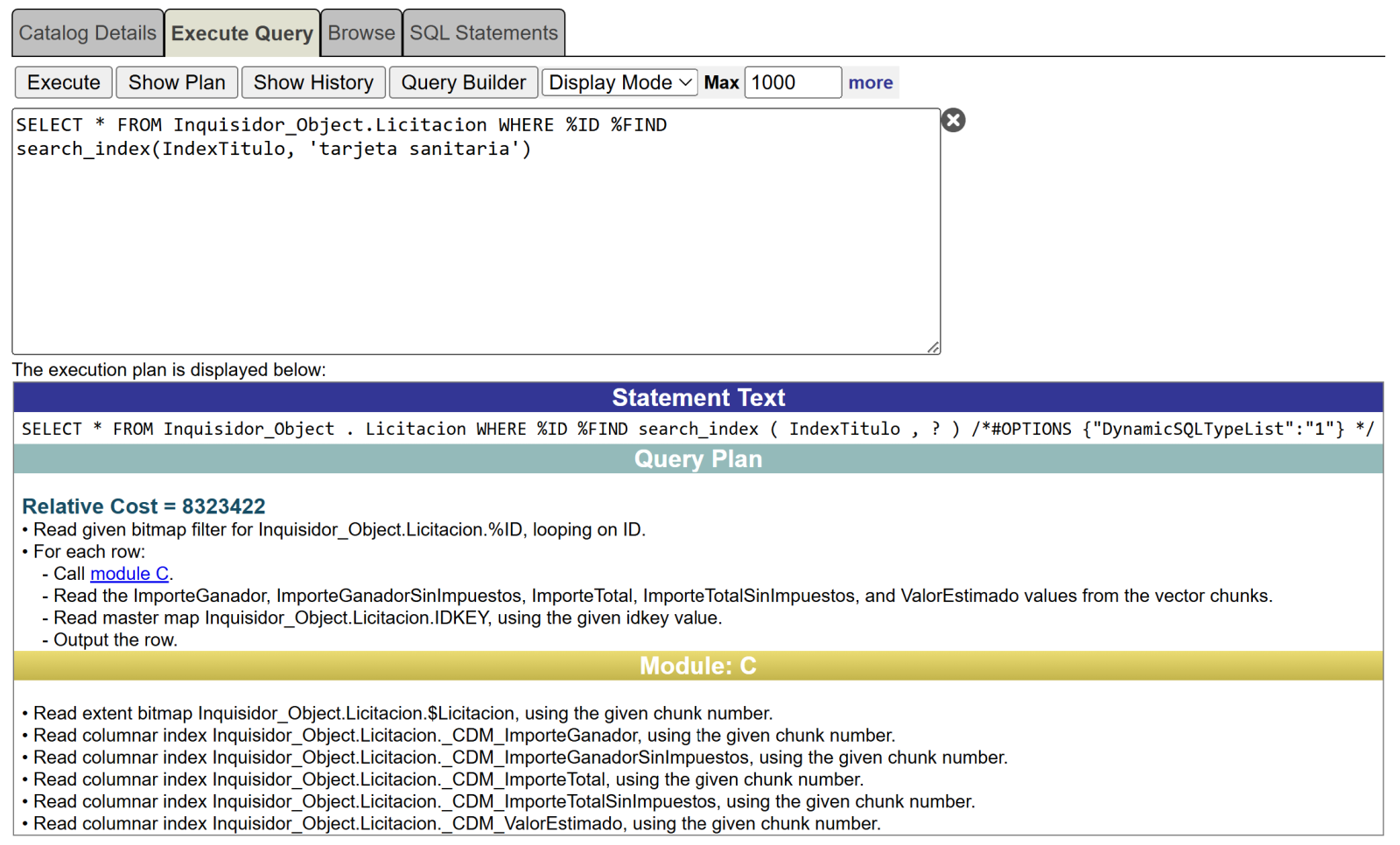This screenshot has height=845, width=1400.
Task: Clear the query with the X icon
Action: coord(953,121)
